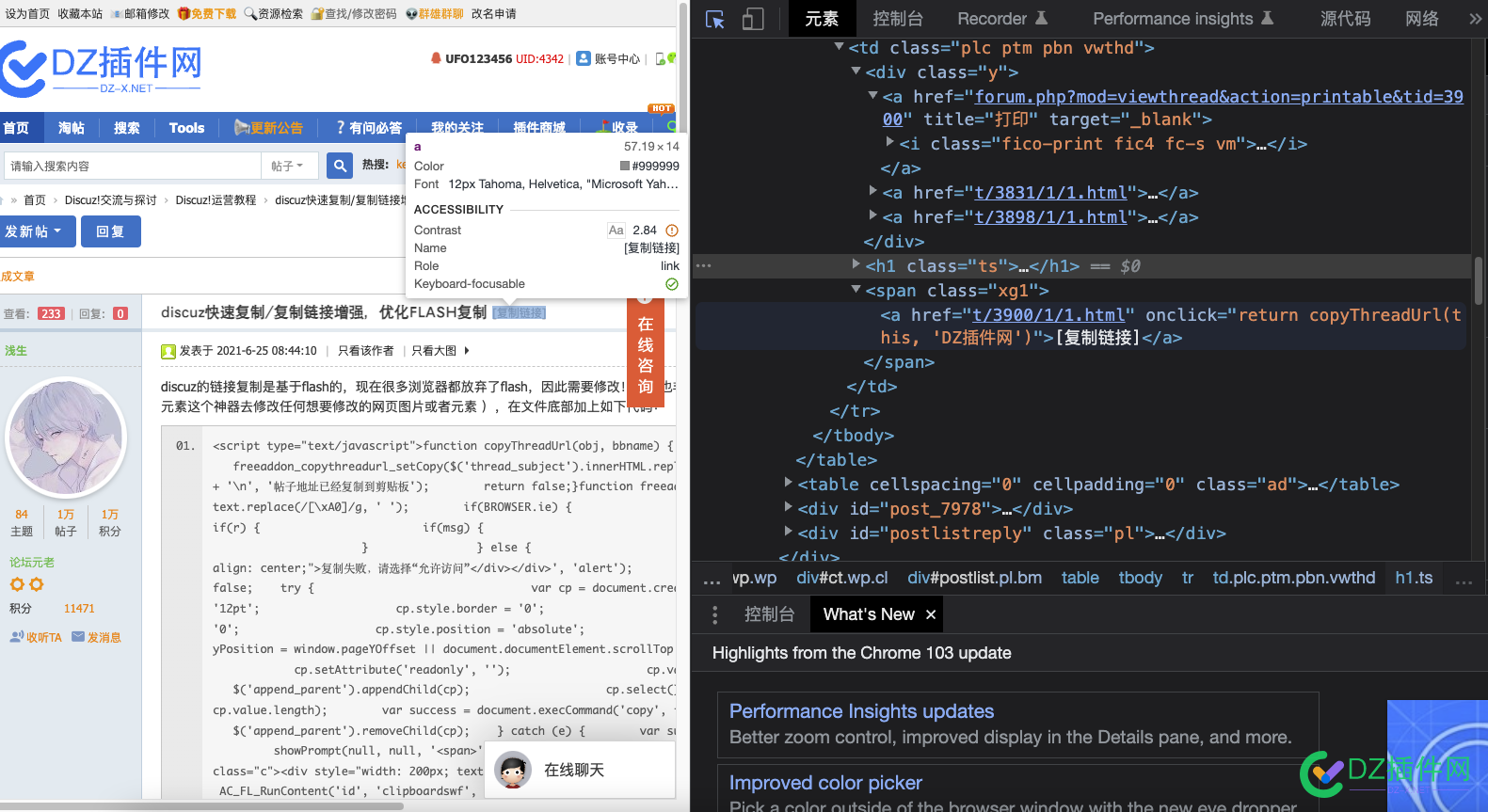This screenshot has height=812, width=1488.
Task: Open the 源代码 Sources tab
Action: point(1345,19)
